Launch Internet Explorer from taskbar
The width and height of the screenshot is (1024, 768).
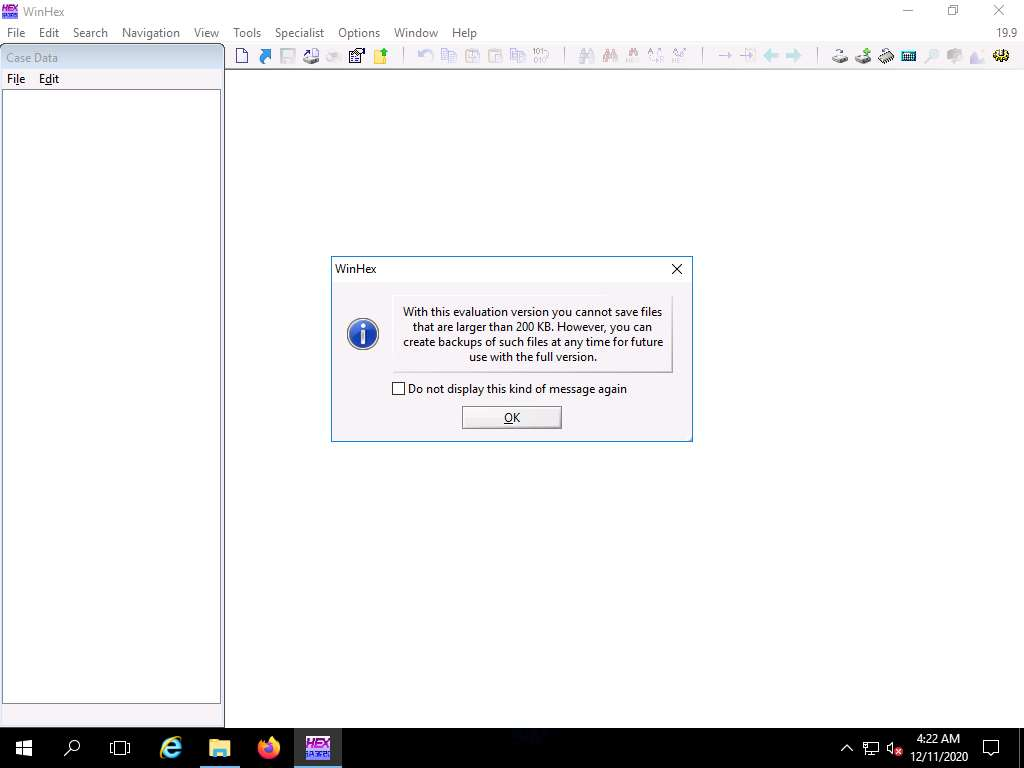coord(170,748)
